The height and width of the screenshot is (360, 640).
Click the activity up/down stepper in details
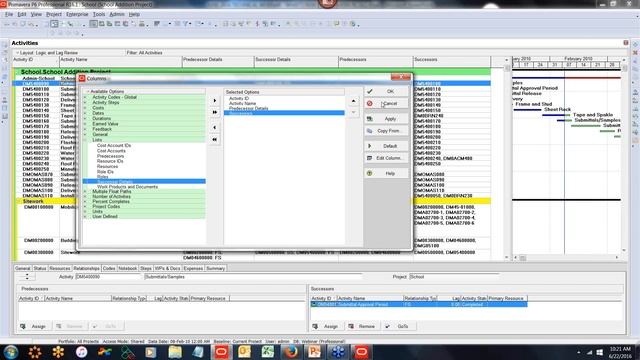click(27, 277)
